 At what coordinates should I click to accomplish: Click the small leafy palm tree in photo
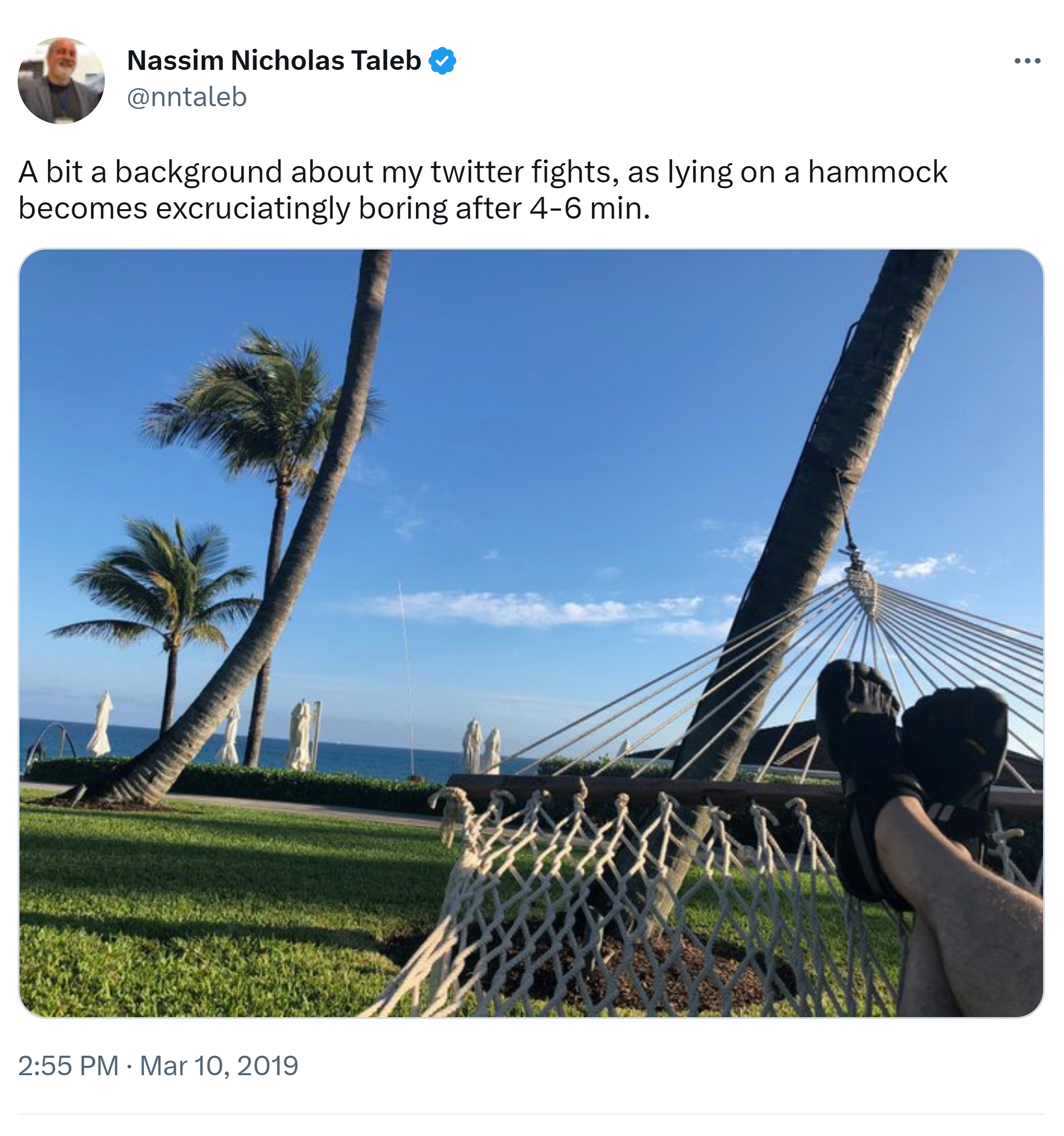coord(166,583)
